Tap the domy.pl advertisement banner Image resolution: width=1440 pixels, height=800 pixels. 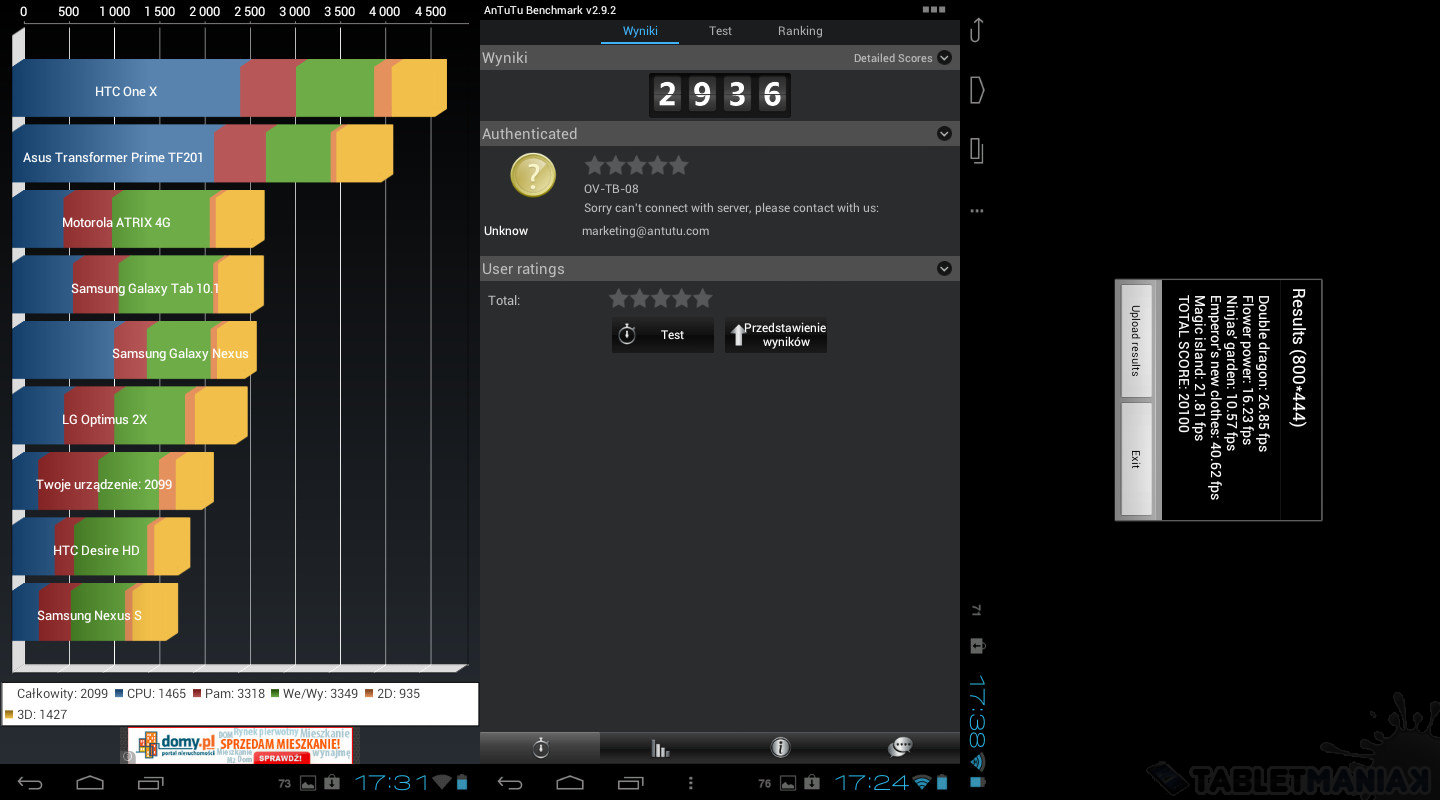[240, 746]
